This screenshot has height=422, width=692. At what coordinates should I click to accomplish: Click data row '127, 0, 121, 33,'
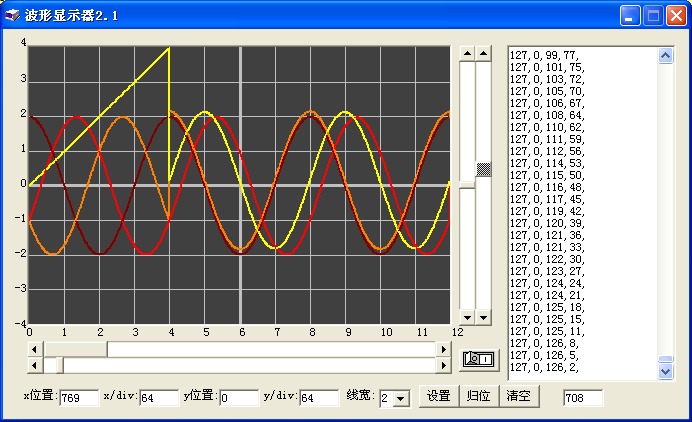(x=547, y=247)
